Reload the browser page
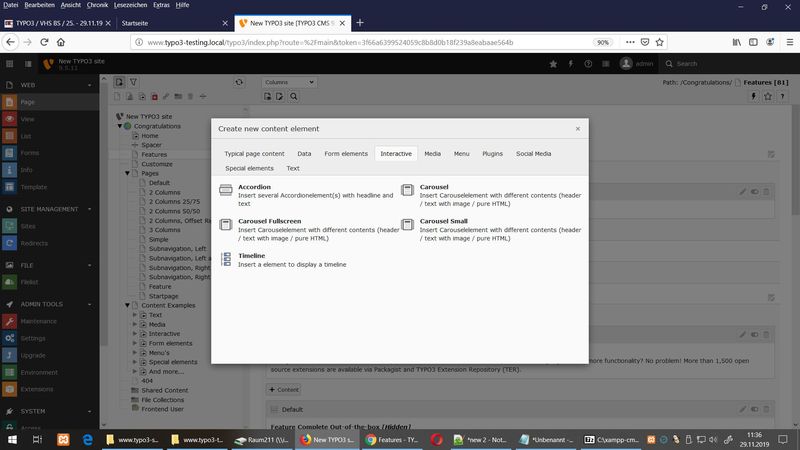 click(x=44, y=42)
